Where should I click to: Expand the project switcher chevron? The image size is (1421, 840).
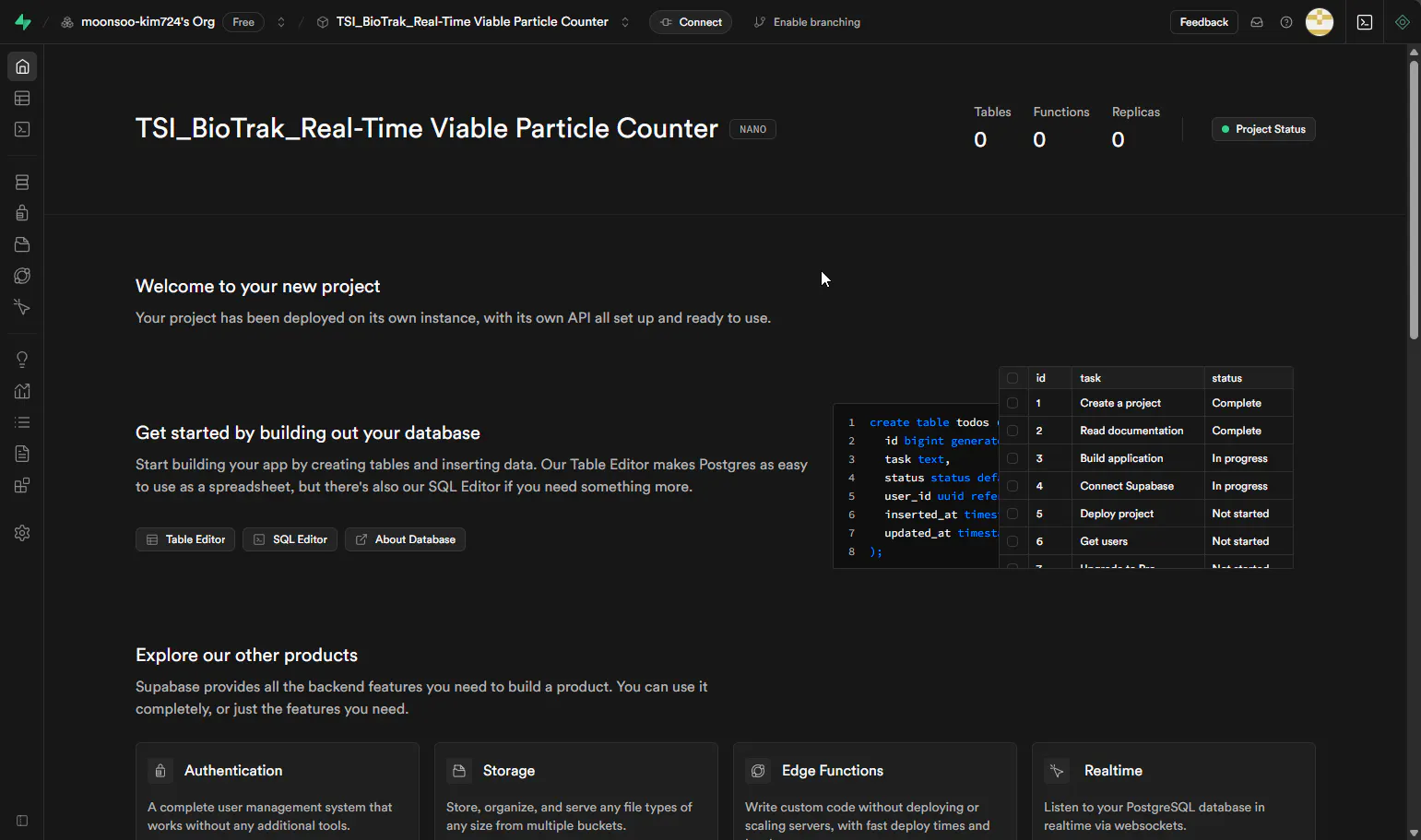pos(625,22)
